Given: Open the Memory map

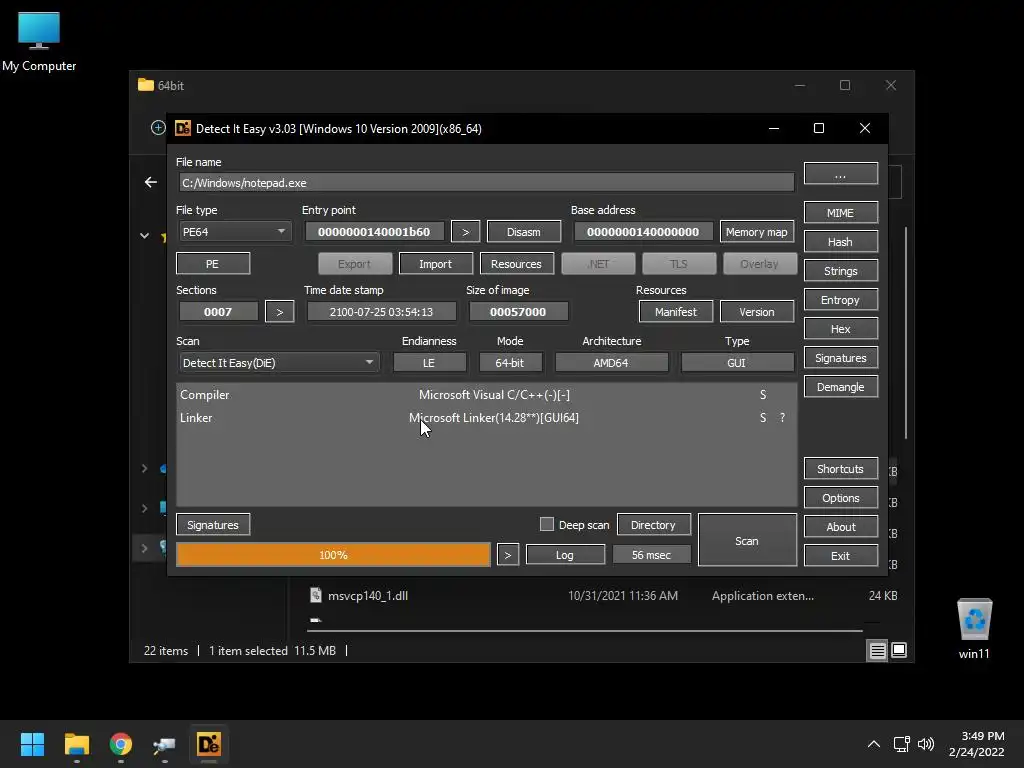Looking at the screenshot, I should [x=756, y=232].
